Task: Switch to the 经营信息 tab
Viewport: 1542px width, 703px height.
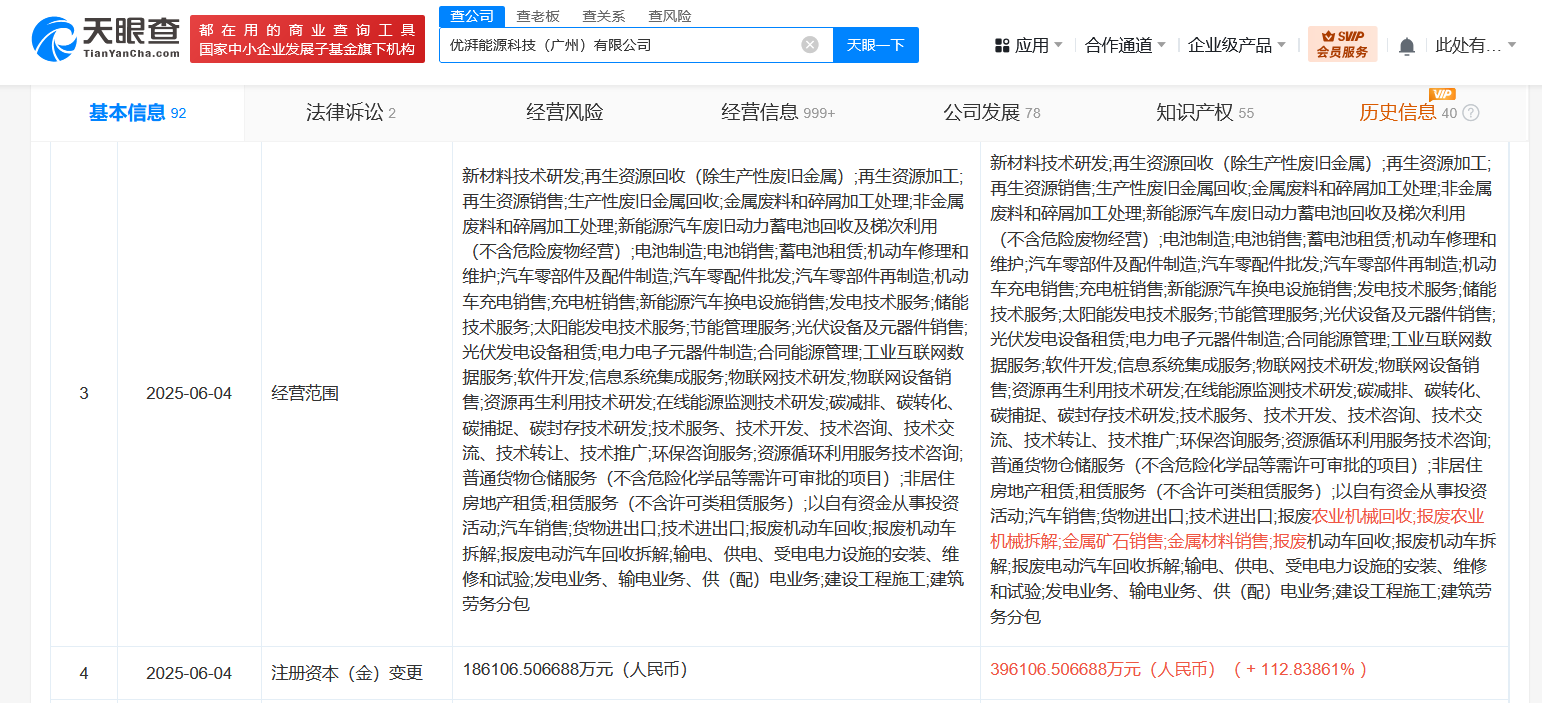Action: tap(778, 113)
